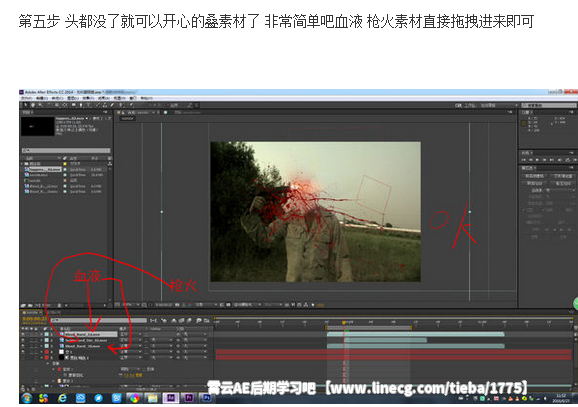Enable Frame Blending switch in timeline header
Screen dimensions: 578x407
tap(181, 321)
